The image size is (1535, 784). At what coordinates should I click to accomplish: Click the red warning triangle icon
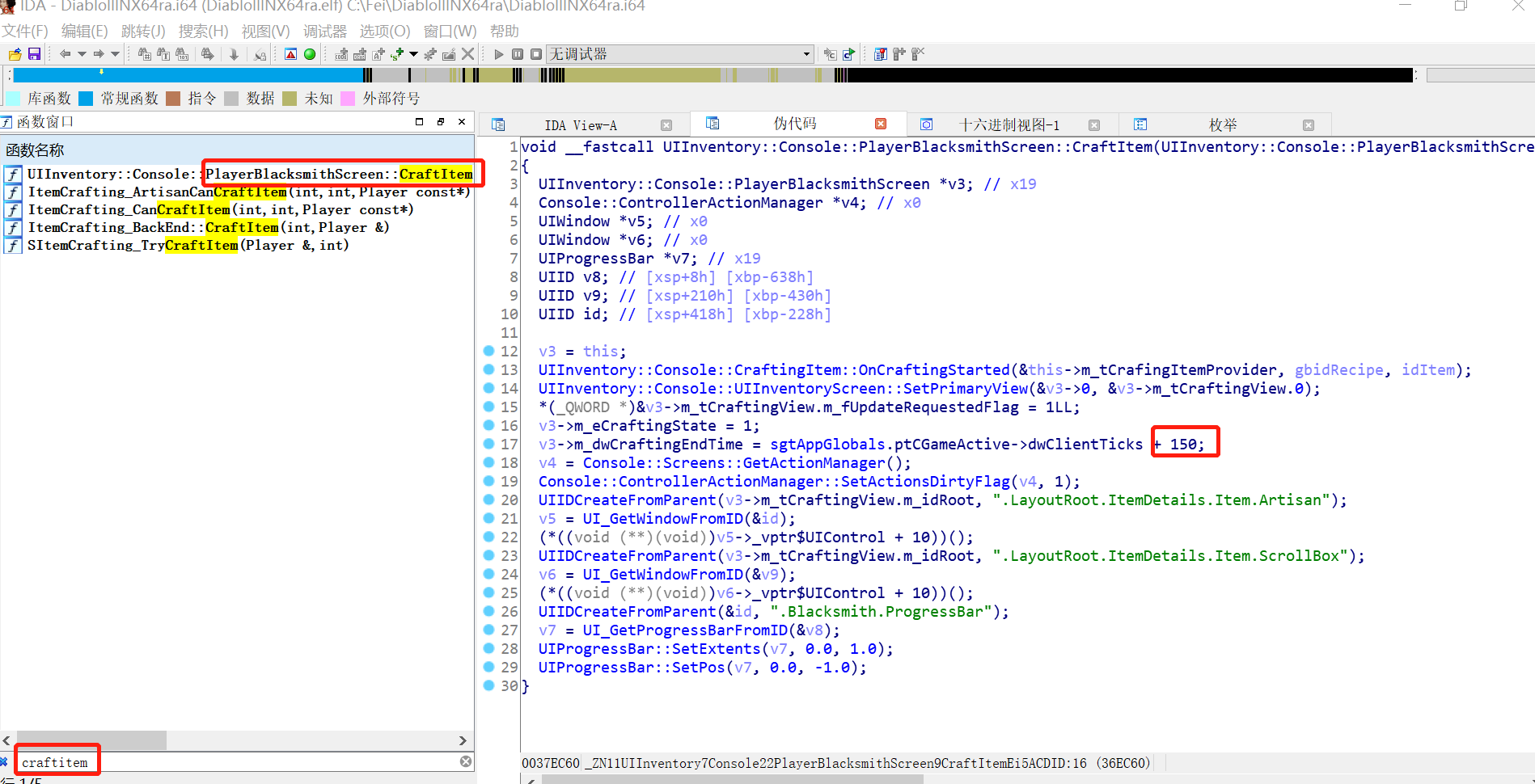point(290,54)
